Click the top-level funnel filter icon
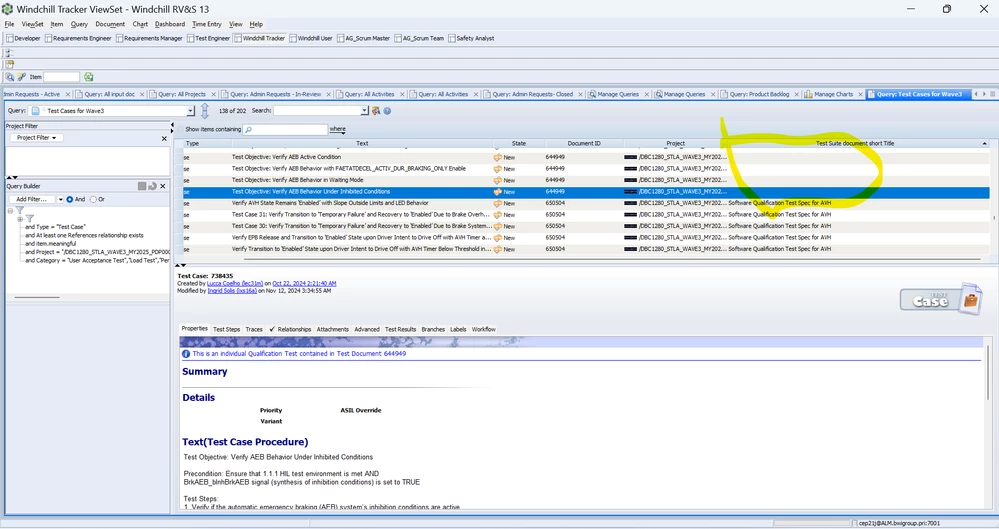 [20, 210]
